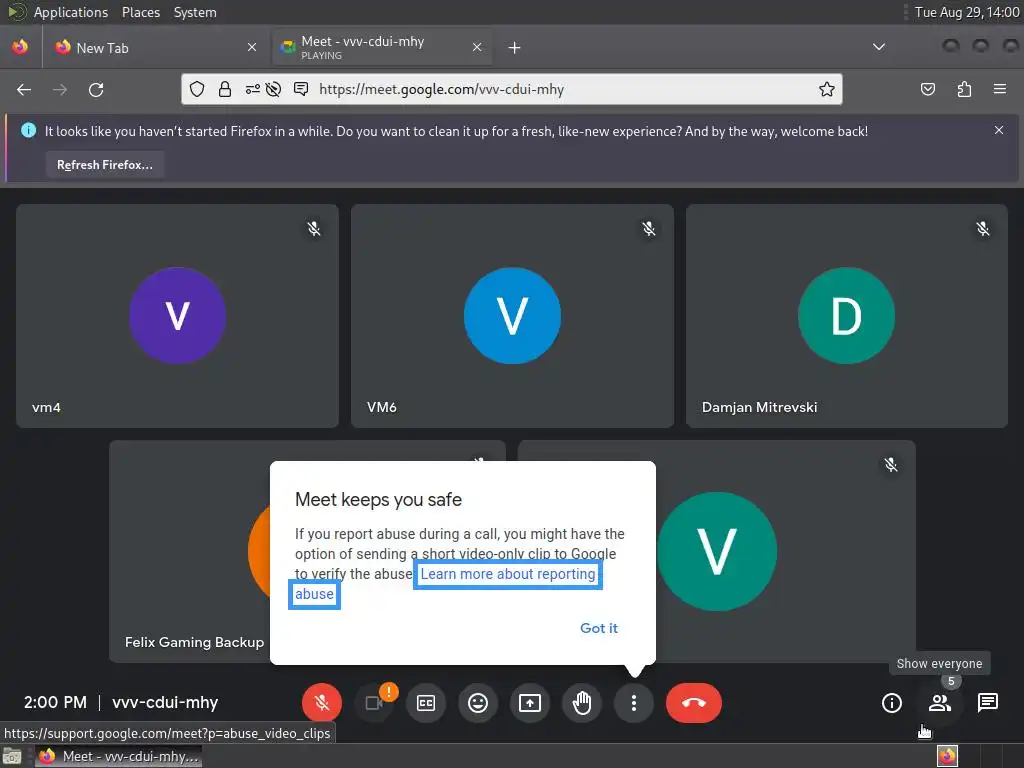The width and height of the screenshot is (1024, 768).
Task: Unmute the microphone in the call bar
Action: (x=321, y=703)
